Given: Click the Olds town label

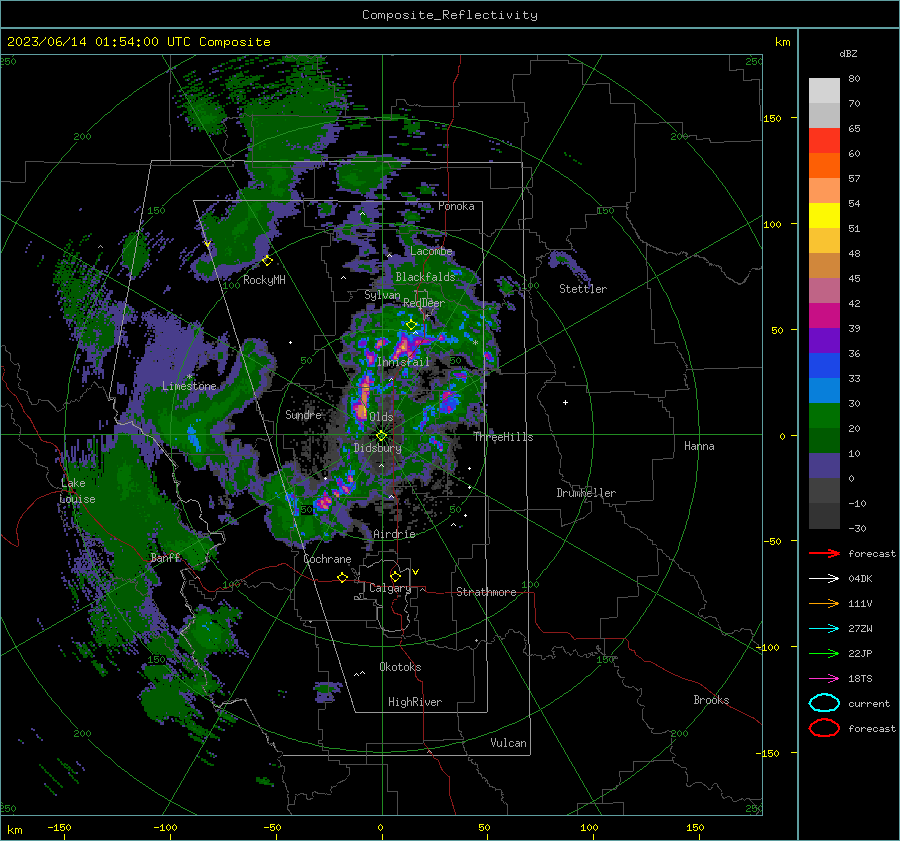Looking at the screenshot, I should pos(381,417).
